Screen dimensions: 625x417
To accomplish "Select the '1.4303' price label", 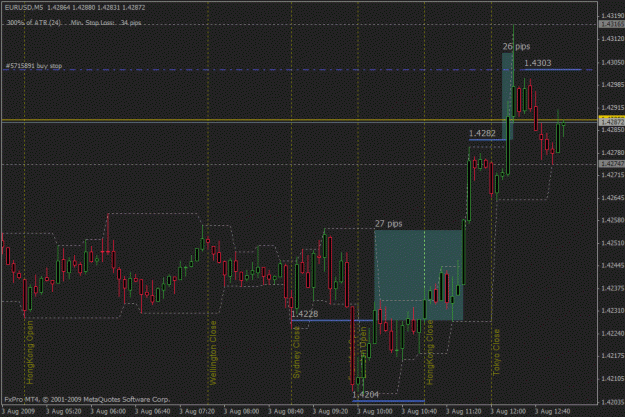I will 538,63.
